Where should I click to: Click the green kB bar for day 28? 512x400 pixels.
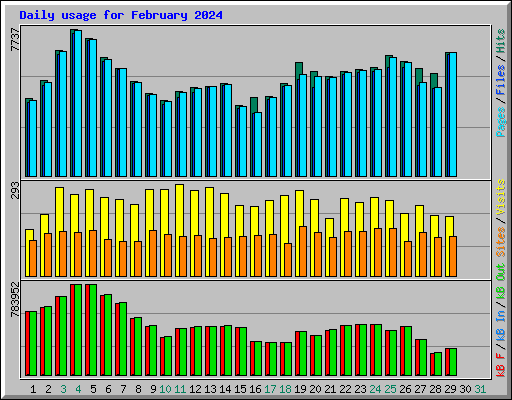pos(438,364)
